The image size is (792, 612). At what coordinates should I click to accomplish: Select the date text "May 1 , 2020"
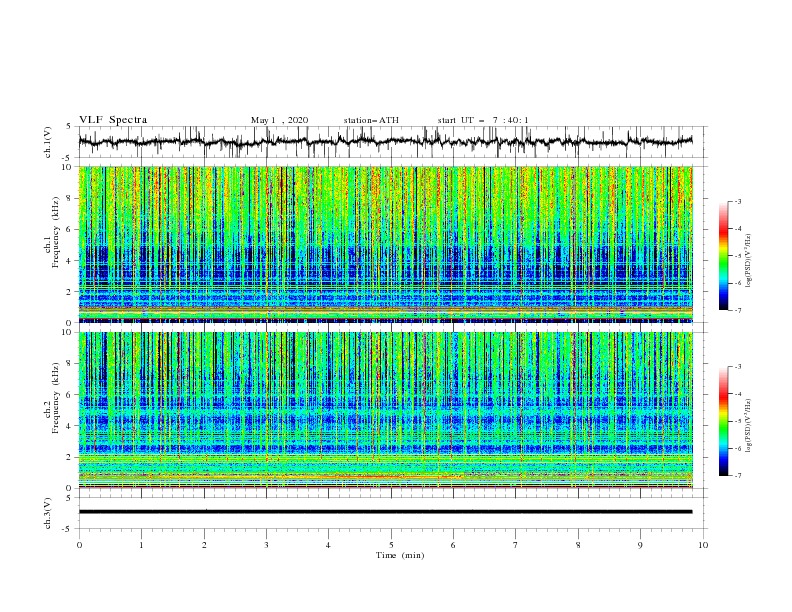(x=279, y=120)
